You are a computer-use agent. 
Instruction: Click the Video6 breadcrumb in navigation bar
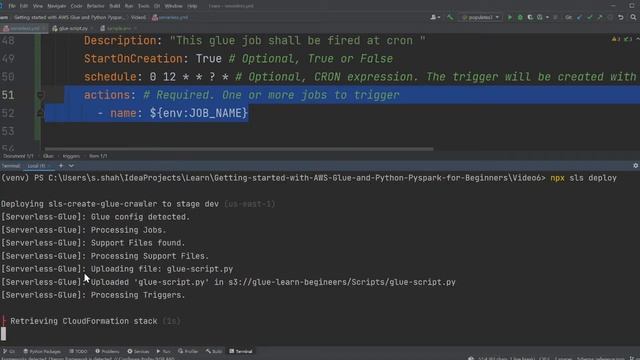point(138,18)
